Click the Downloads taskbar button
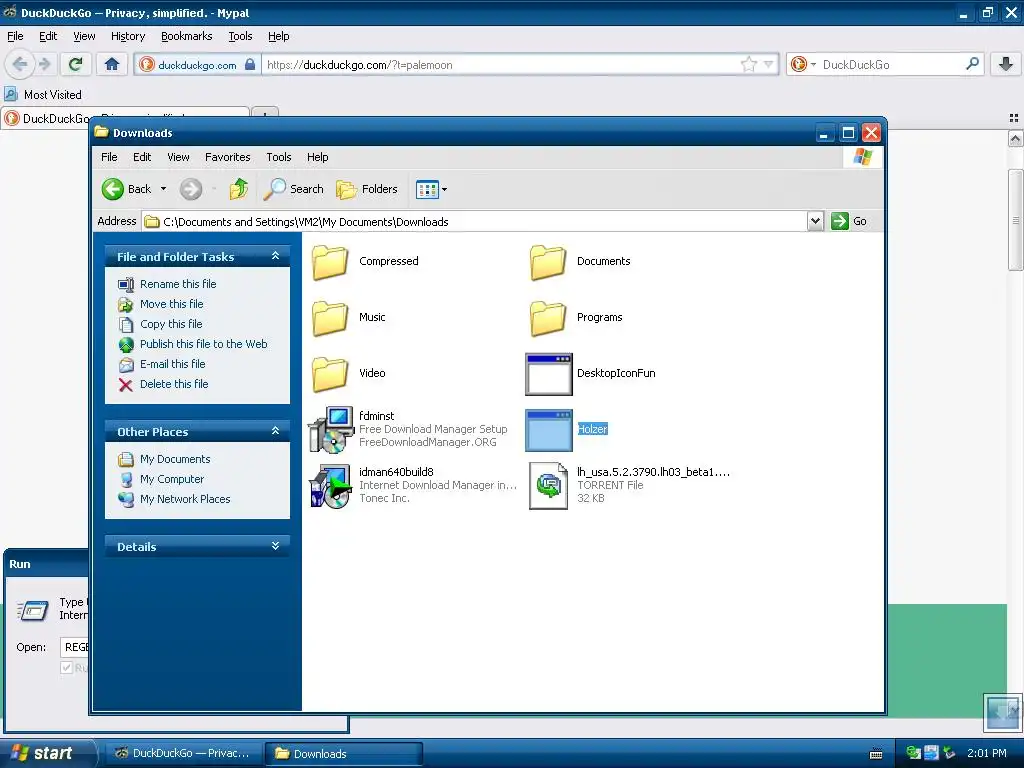The height and width of the screenshot is (768, 1024). coord(344,754)
